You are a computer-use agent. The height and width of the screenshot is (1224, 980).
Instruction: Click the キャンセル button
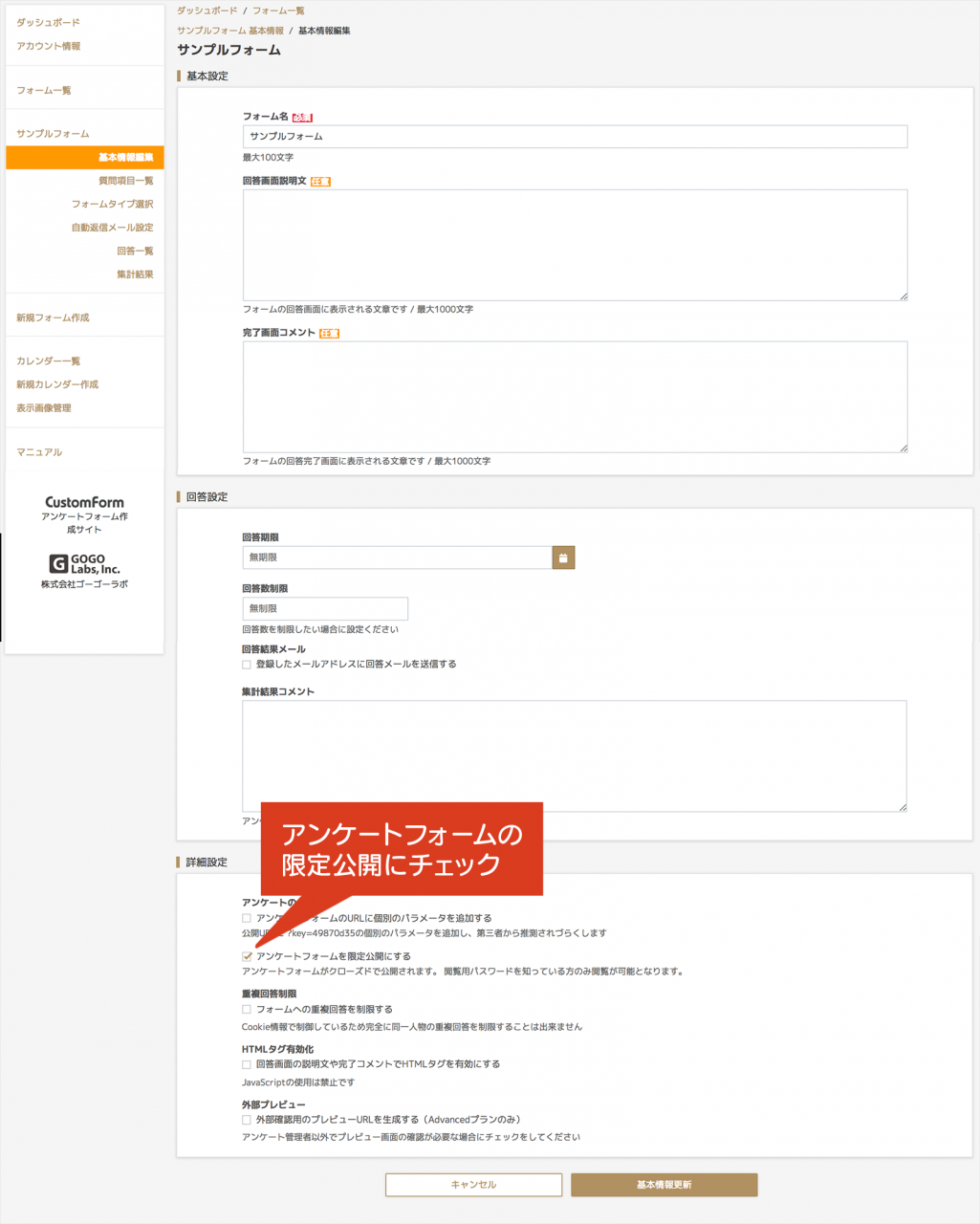coord(472,1184)
